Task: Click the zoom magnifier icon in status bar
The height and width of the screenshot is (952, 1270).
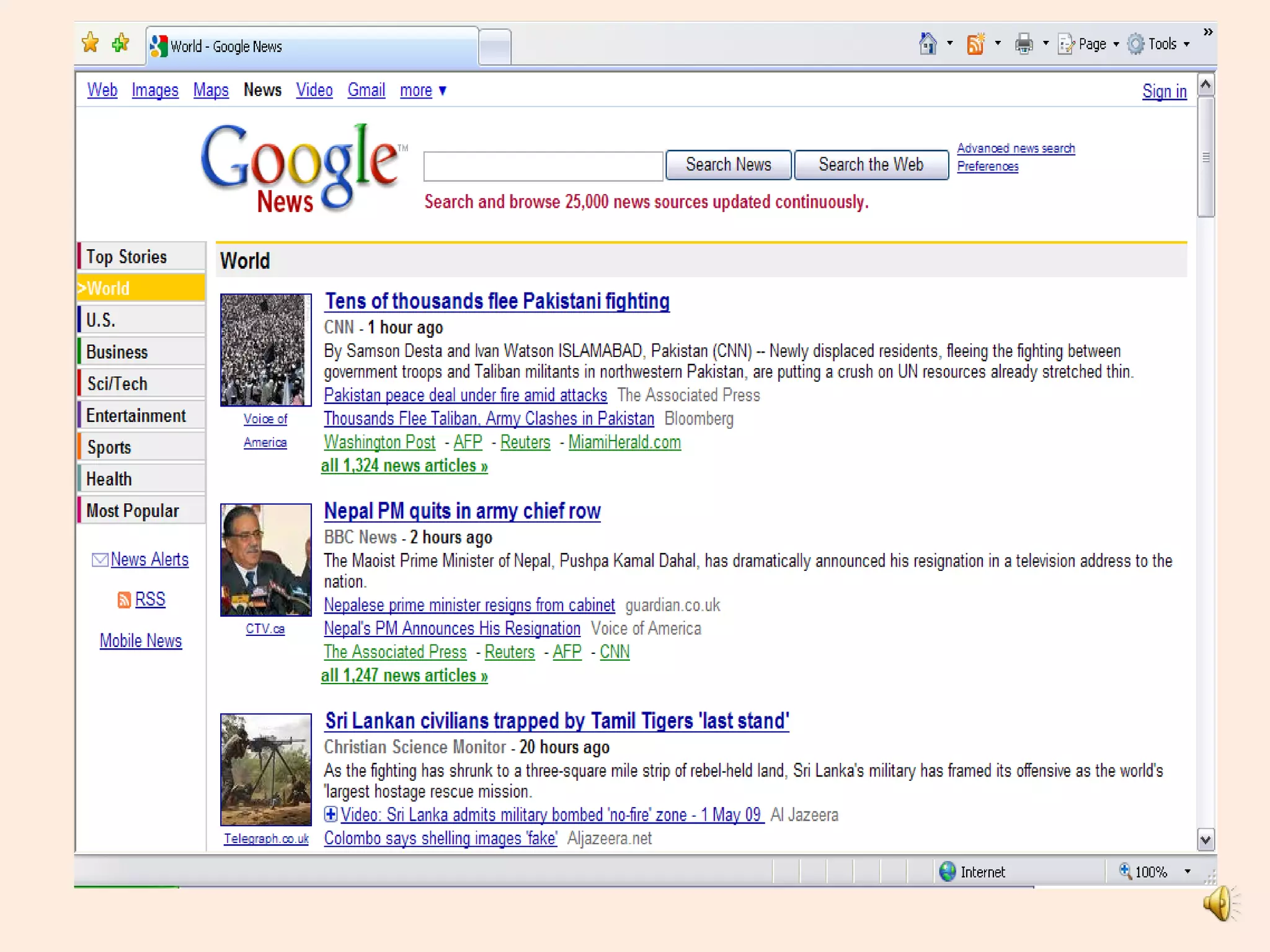Action: click(1125, 871)
